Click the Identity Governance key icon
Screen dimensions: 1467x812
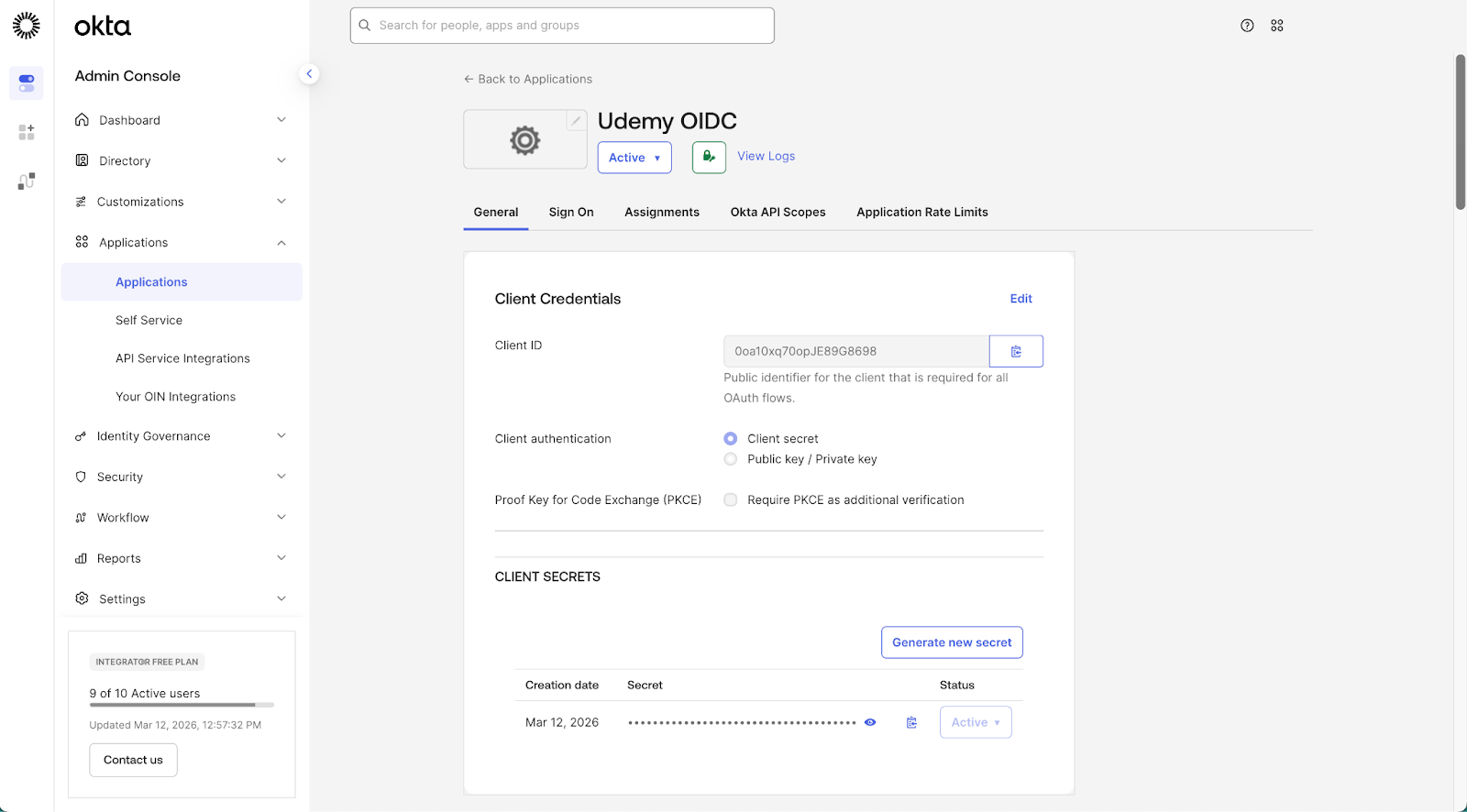click(81, 436)
